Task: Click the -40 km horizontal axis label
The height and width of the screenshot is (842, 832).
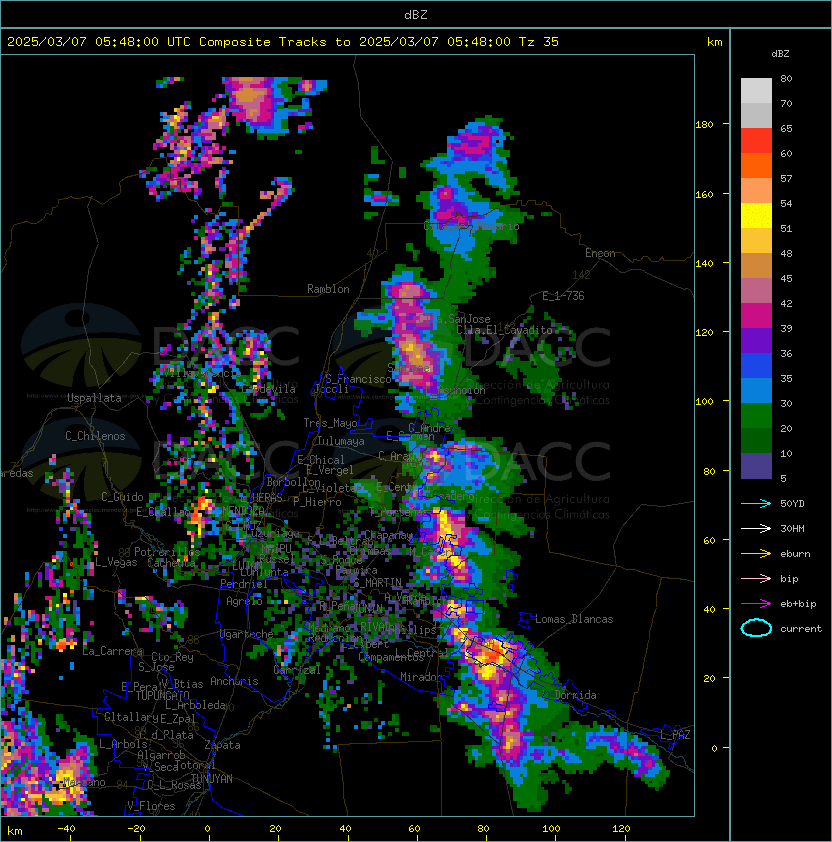Action: (x=66, y=829)
